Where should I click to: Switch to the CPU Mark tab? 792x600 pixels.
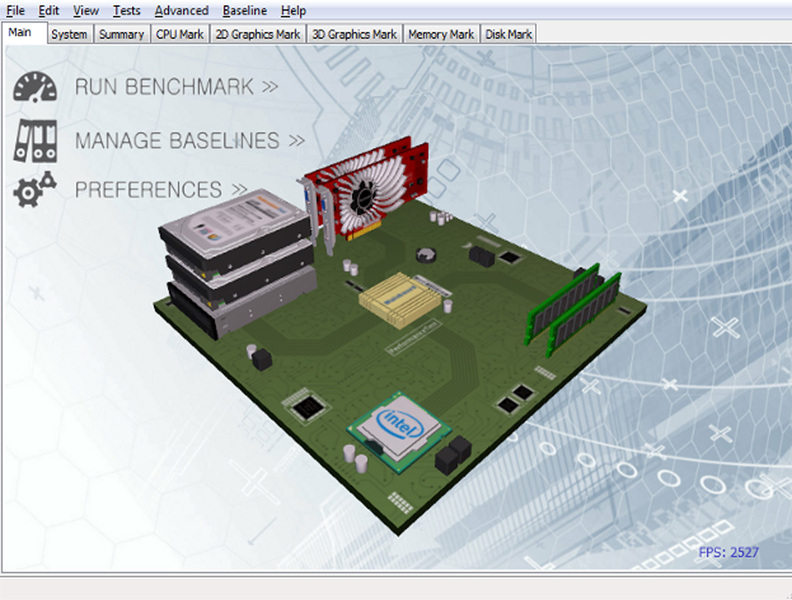point(179,34)
